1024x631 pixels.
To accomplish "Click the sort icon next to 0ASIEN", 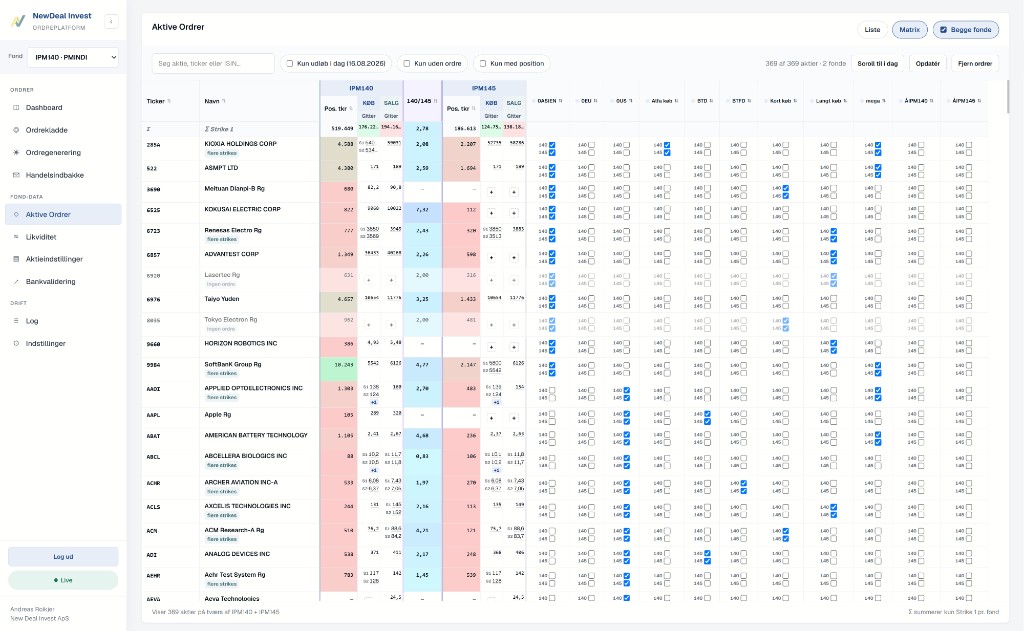I will tap(560, 101).
